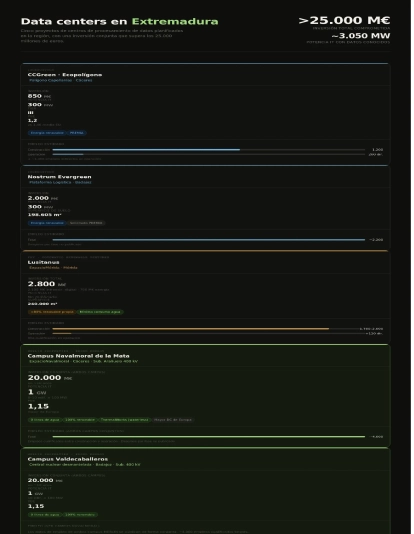Click the 'Energía renovable' tag in the Nostrum Evergreen card
The width and height of the screenshot is (414, 534).
[47, 223]
